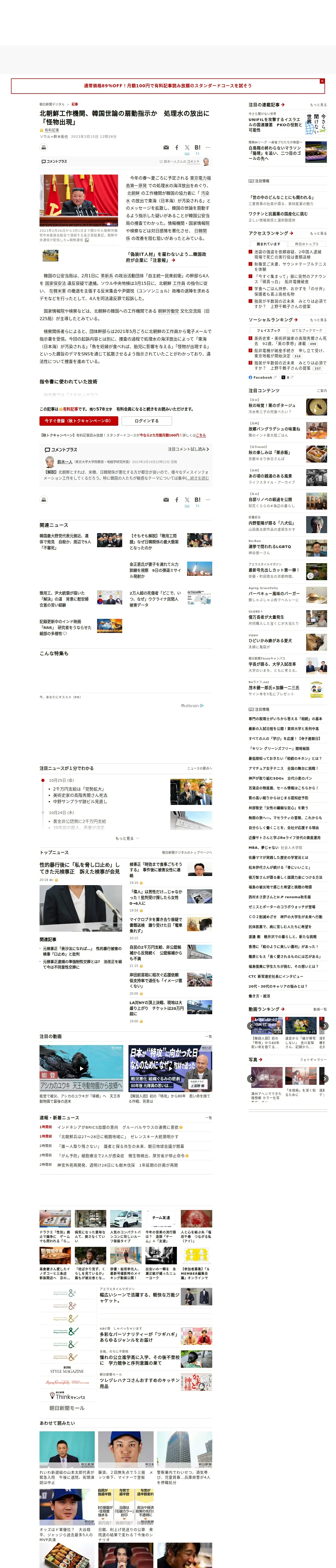The image size is (336, 1568).
Task: Click red arrow next to 動画ランキング
Action: pyautogui.click(x=282, y=1009)
